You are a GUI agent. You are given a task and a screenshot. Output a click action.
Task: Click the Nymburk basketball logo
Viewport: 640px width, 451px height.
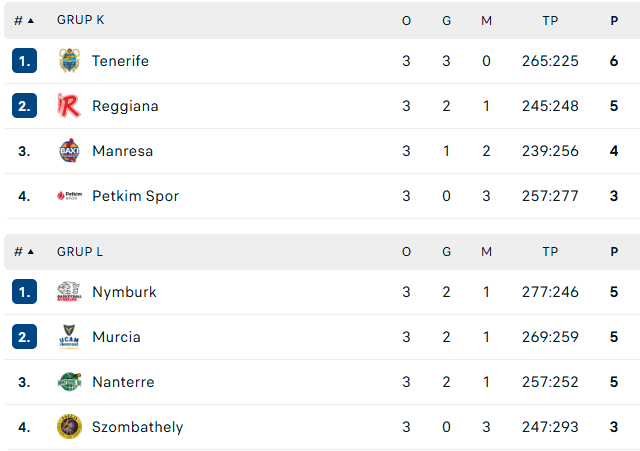[69, 292]
